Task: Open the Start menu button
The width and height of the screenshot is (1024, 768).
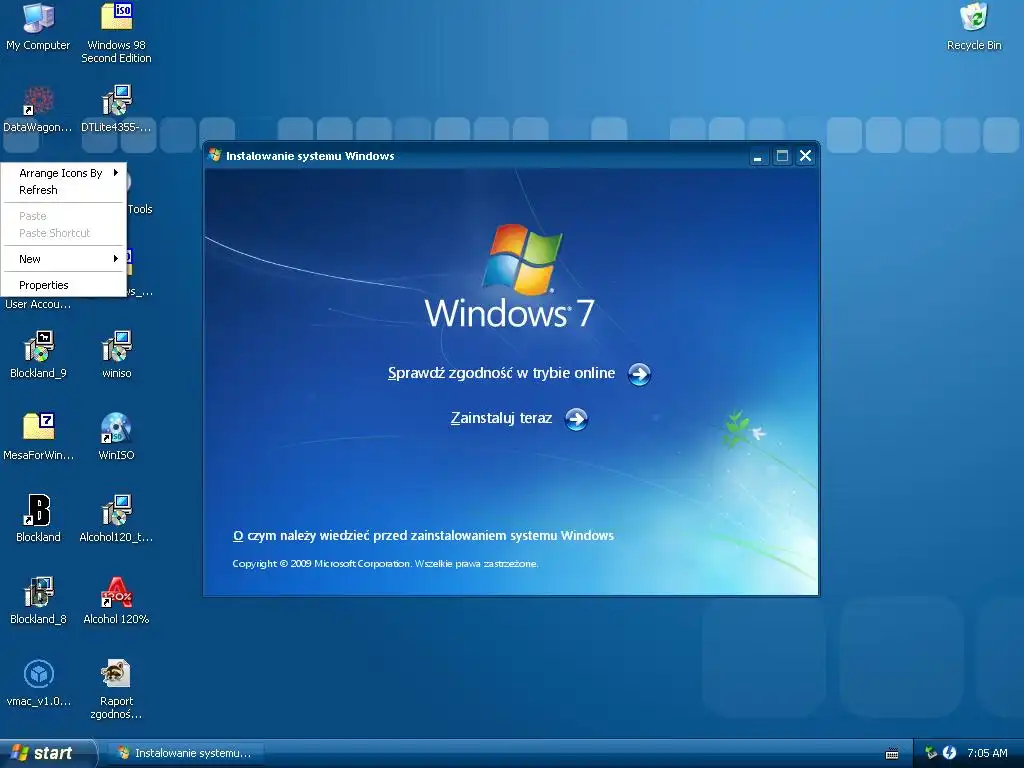Action: tap(47, 753)
